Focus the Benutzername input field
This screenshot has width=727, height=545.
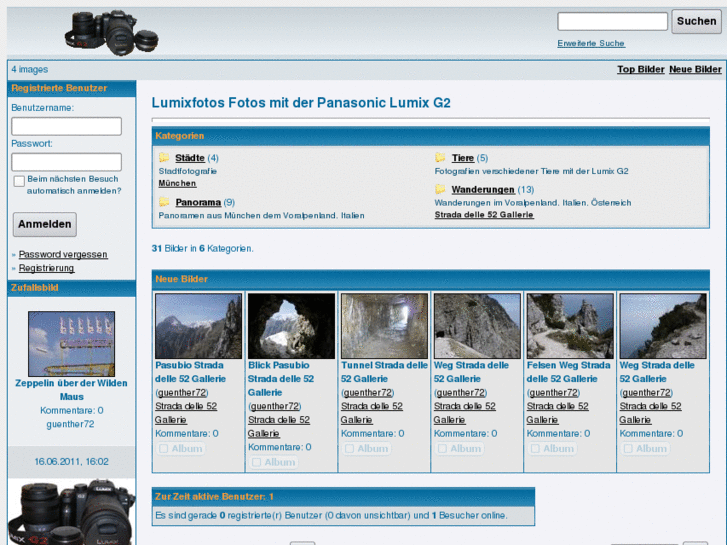point(66,126)
